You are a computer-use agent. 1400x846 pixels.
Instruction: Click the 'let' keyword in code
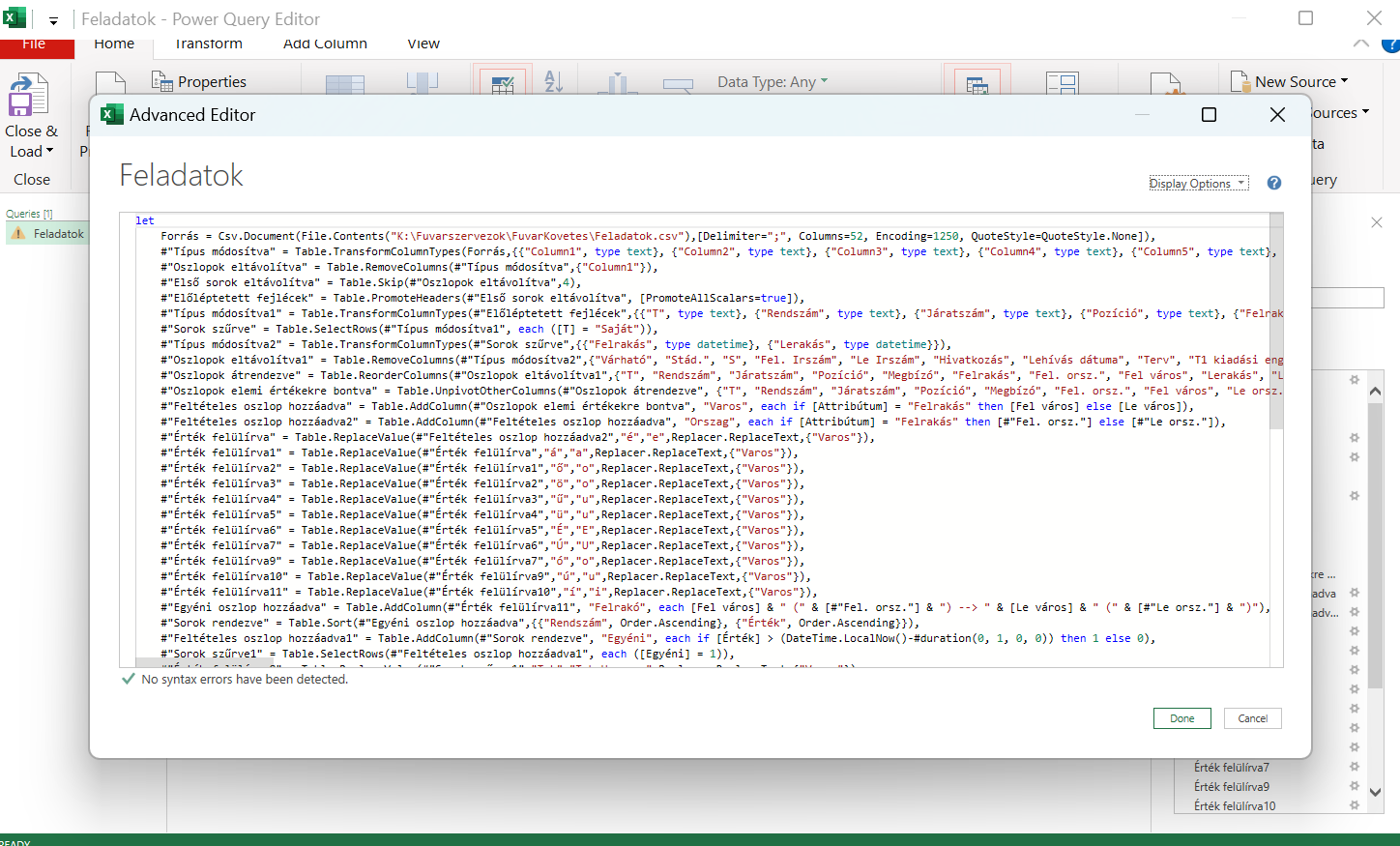click(x=145, y=220)
